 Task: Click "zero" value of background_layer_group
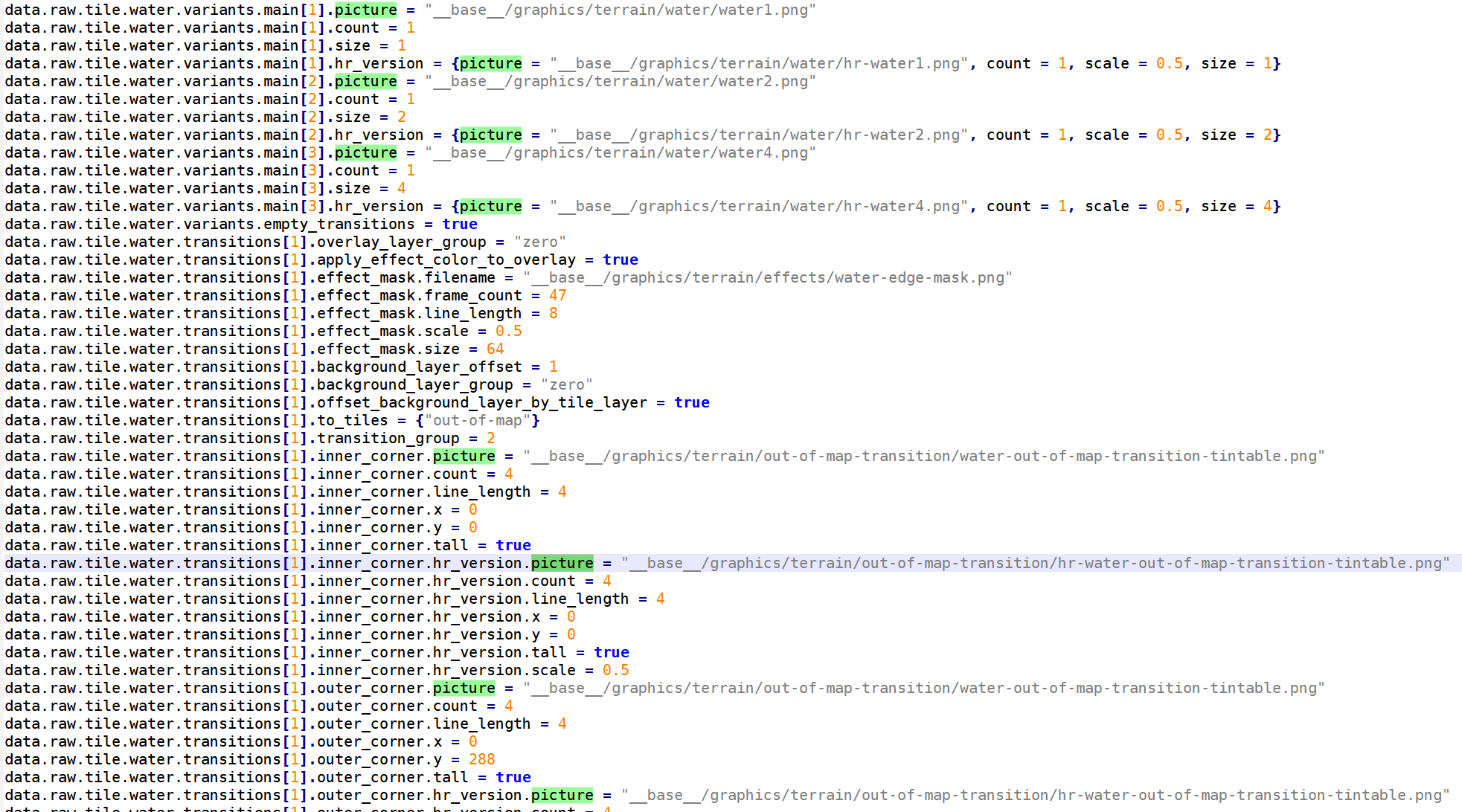(566, 384)
